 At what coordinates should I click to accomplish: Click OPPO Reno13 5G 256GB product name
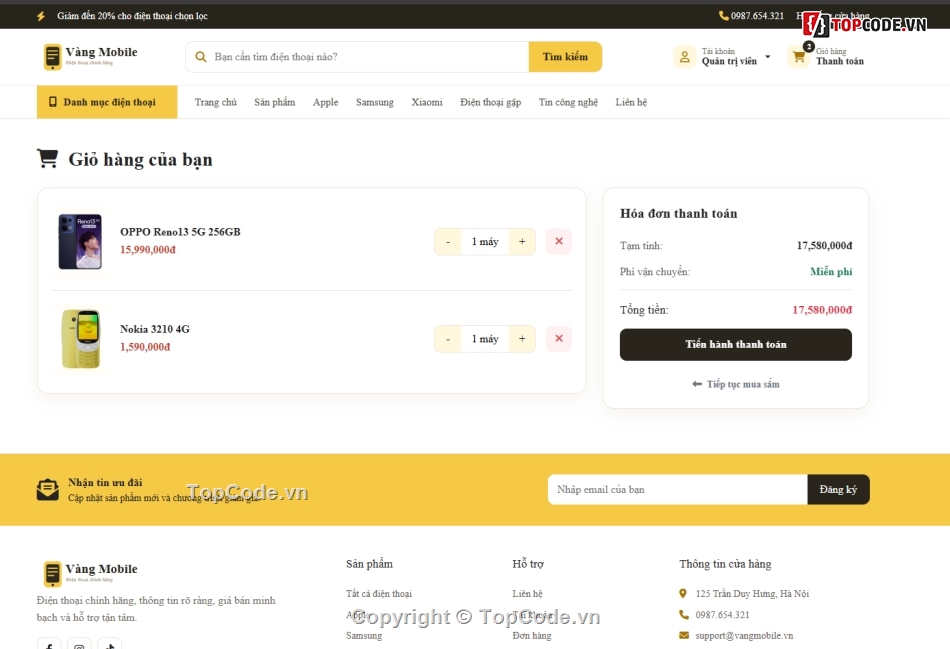point(180,231)
